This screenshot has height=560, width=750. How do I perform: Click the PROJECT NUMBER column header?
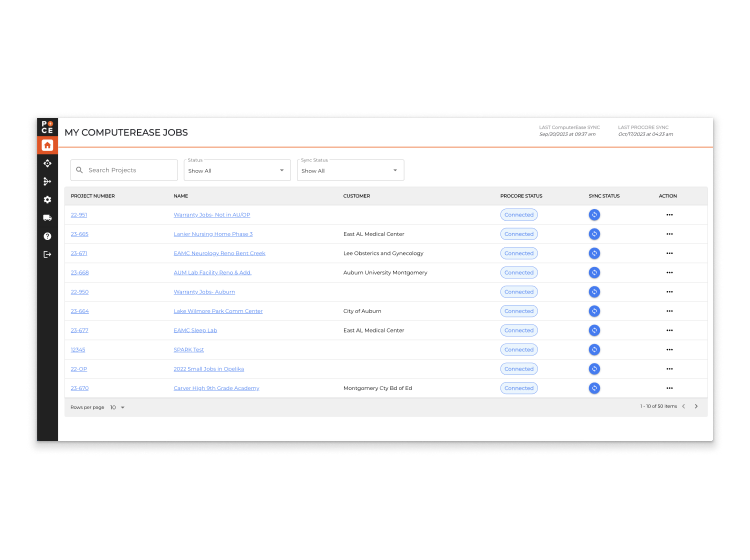click(x=93, y=196)
